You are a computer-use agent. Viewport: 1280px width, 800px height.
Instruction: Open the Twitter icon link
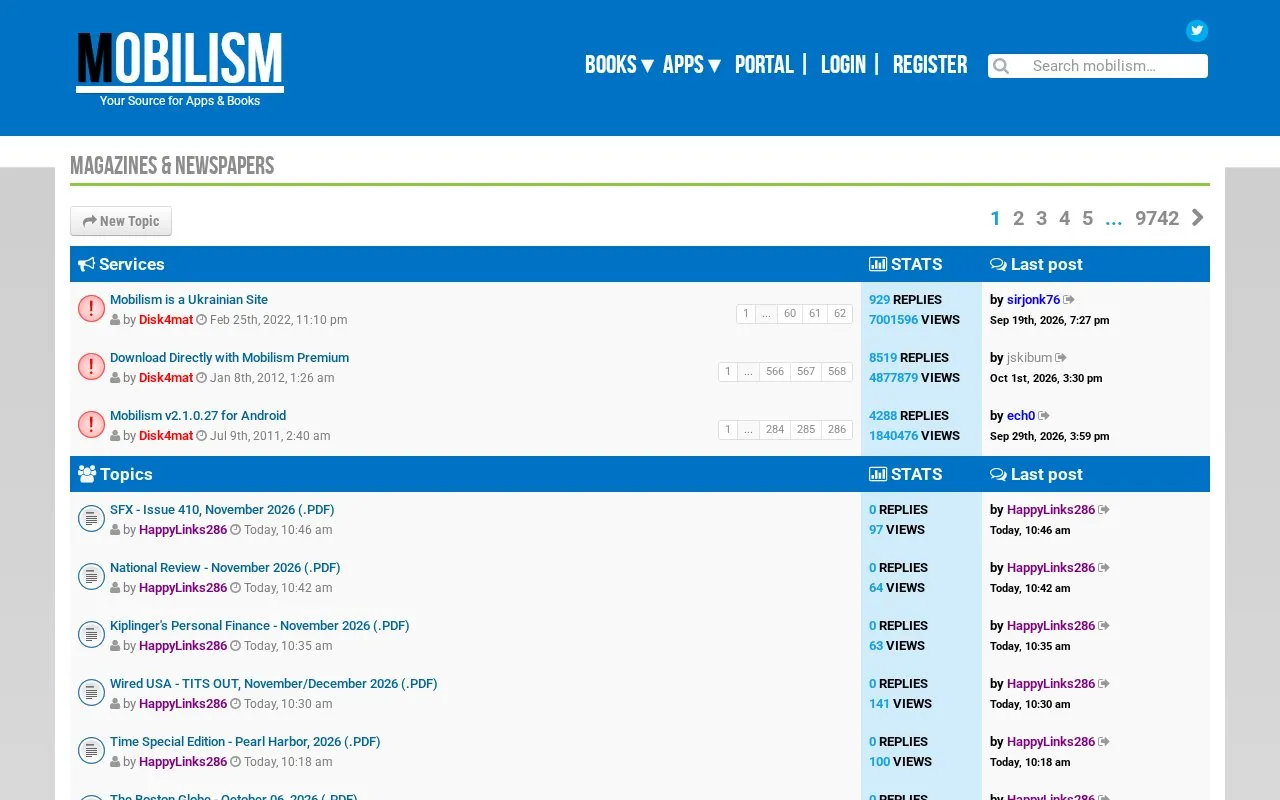point(1197,31)
